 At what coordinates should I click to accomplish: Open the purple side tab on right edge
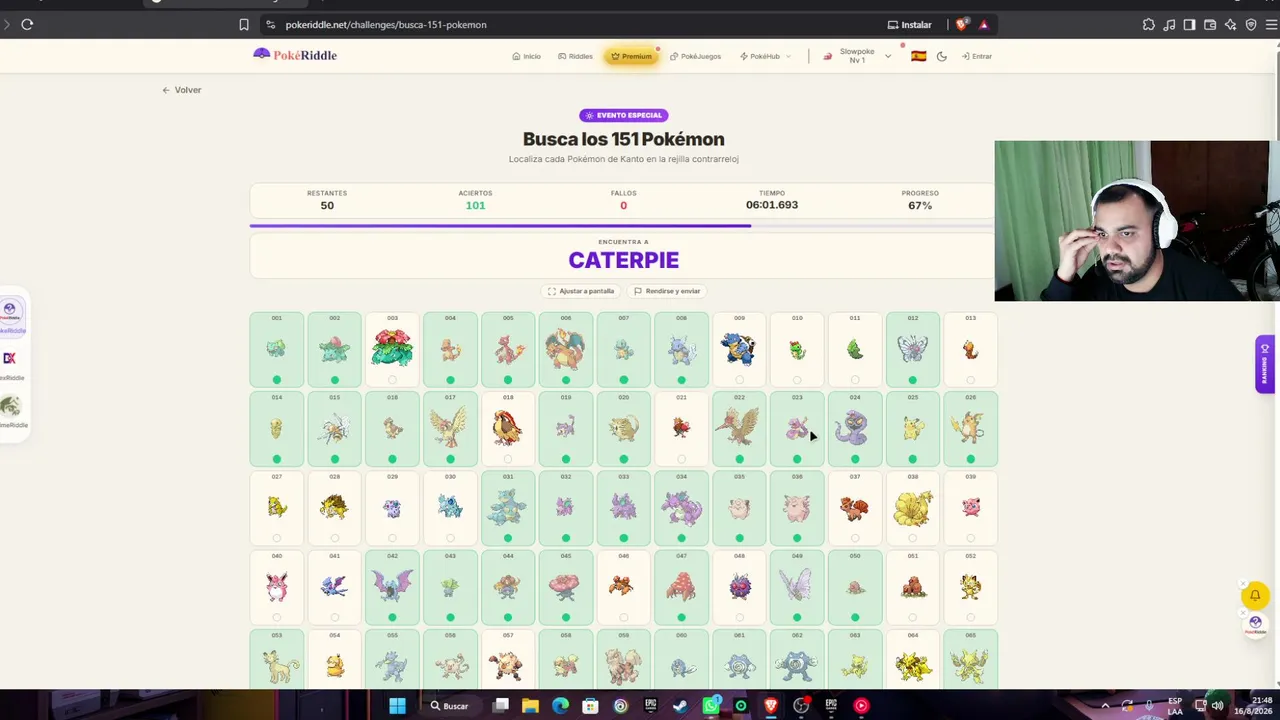pos(1265,364)
